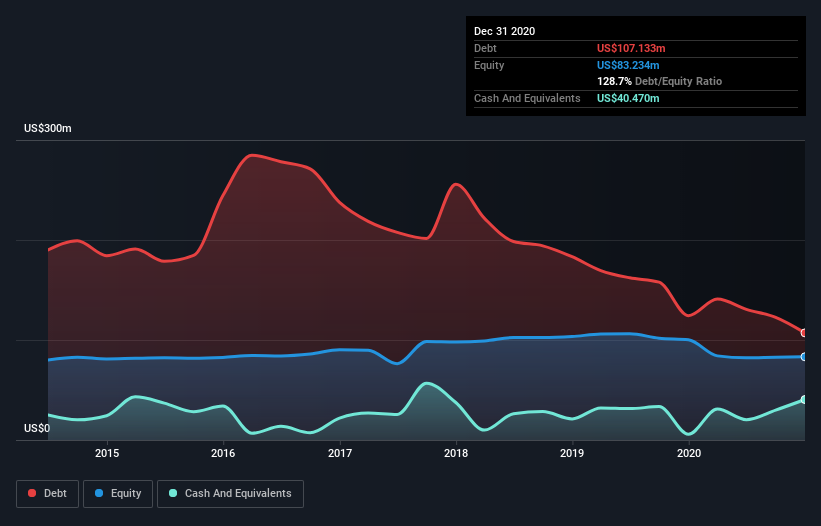Toggle the Cash And Equivalents legend button

pos(230,494)
